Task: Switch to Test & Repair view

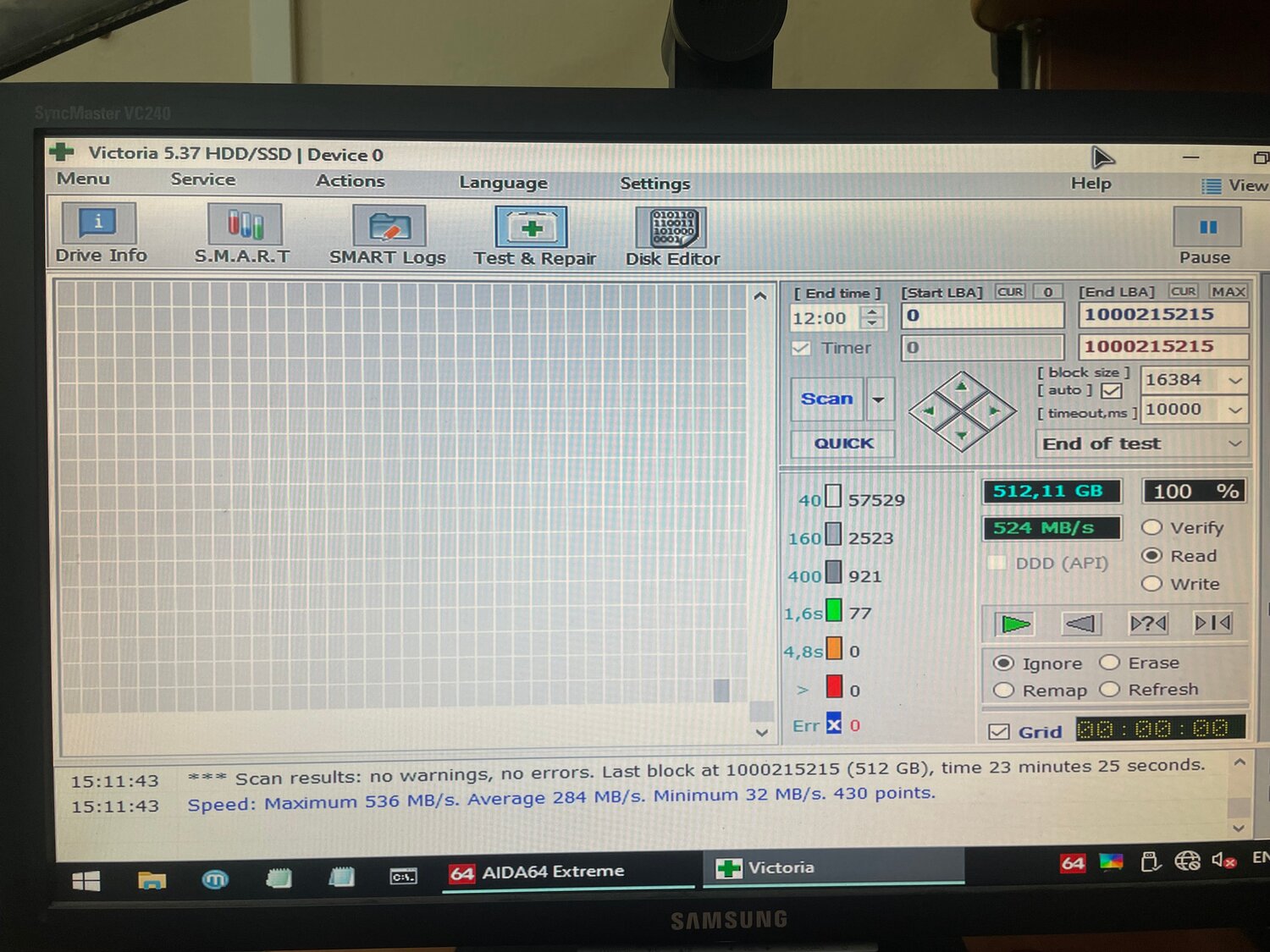Action: [533, 237]
